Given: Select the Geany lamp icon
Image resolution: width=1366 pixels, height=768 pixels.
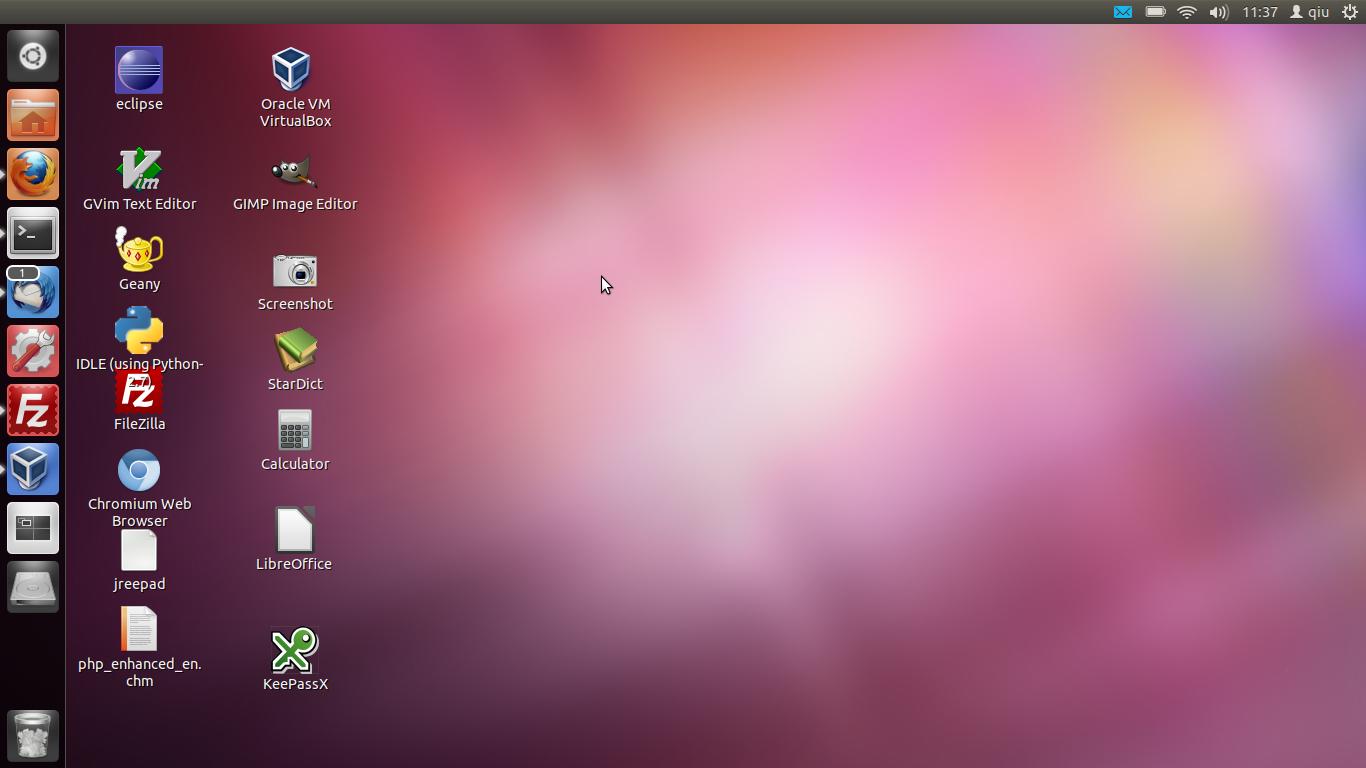Looking at the screenshot, I should tap(139, 250).
